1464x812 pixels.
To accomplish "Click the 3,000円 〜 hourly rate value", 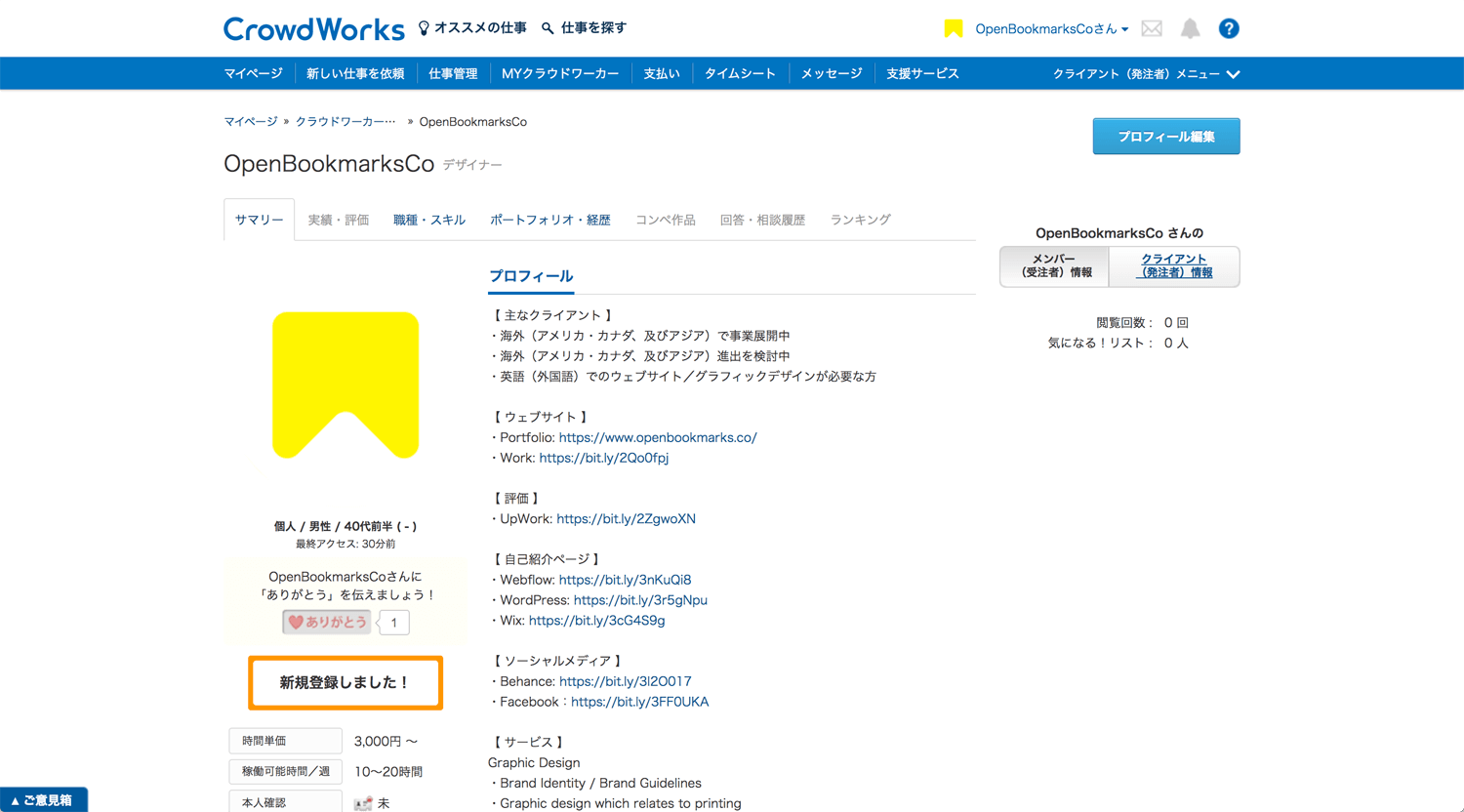I will [x=386, y=742].
